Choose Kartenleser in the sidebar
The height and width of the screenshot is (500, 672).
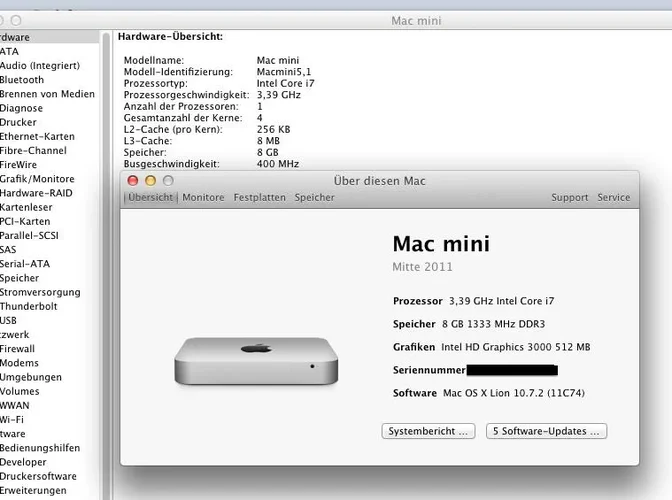pyautogui.click(x=26, y=207)
